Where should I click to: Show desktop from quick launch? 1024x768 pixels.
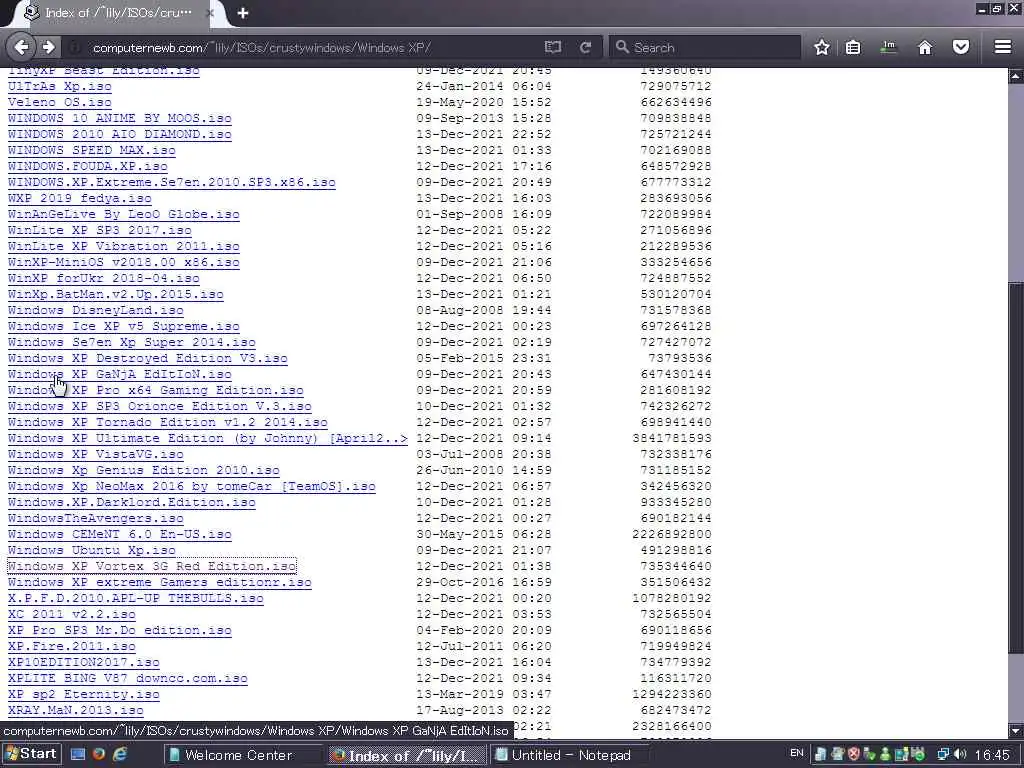pyautogui.click(x=78, y=754)
